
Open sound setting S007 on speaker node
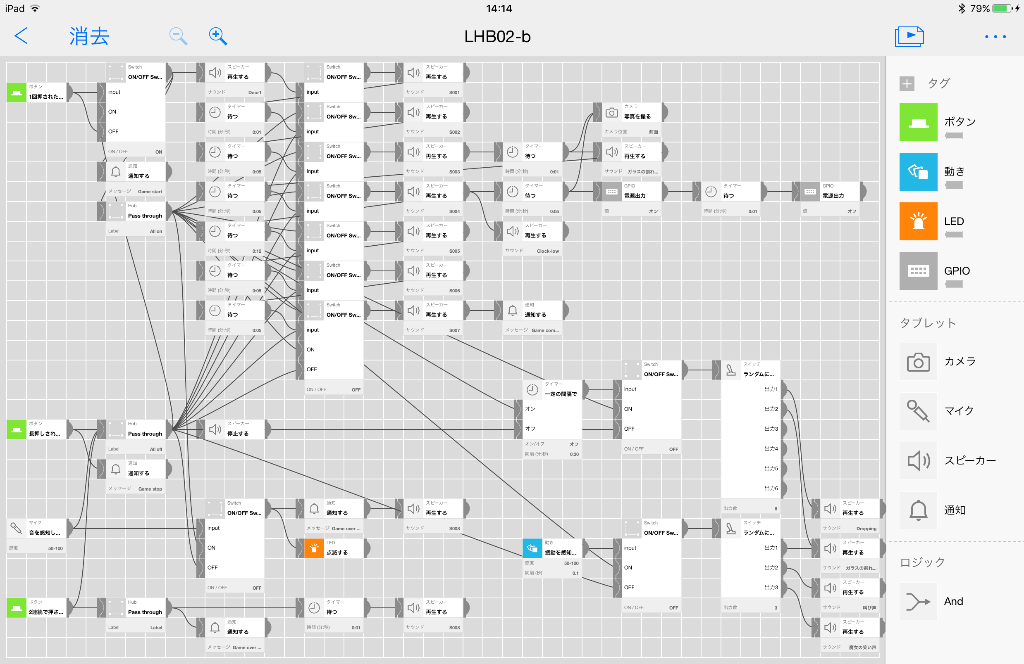coord(433,330)
